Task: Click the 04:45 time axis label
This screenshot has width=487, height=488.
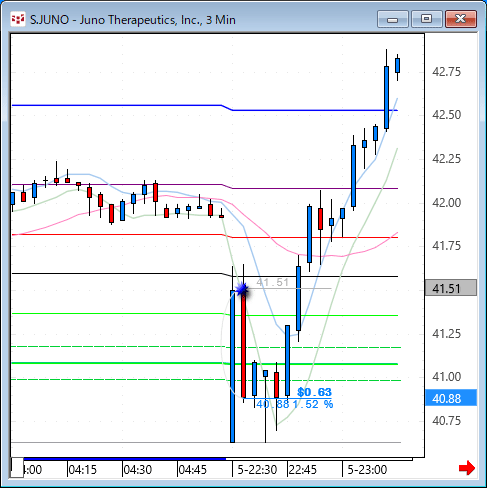Action: (192, 470)
